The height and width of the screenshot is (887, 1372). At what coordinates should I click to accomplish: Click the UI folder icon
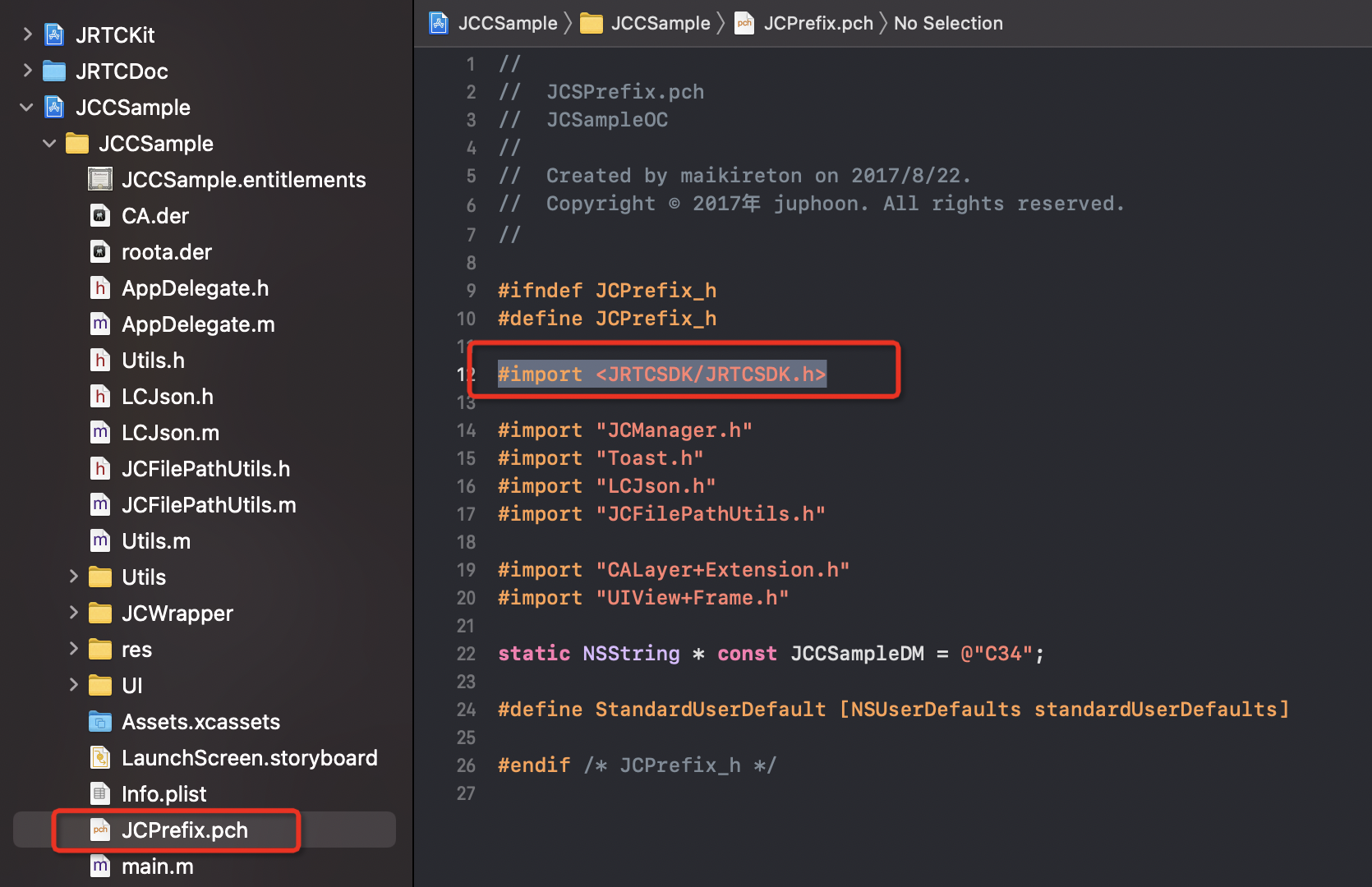[100, 685]
